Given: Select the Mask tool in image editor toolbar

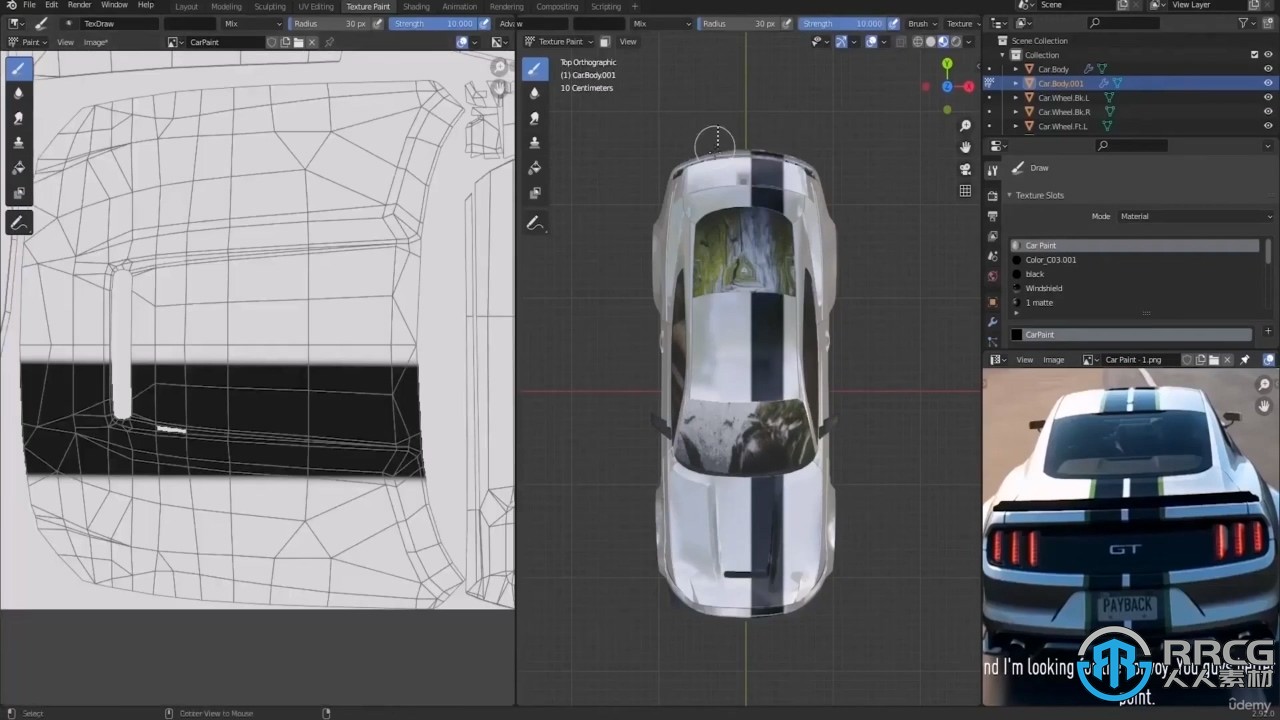Looking at the screenshot, I should [x=18, y=193].
